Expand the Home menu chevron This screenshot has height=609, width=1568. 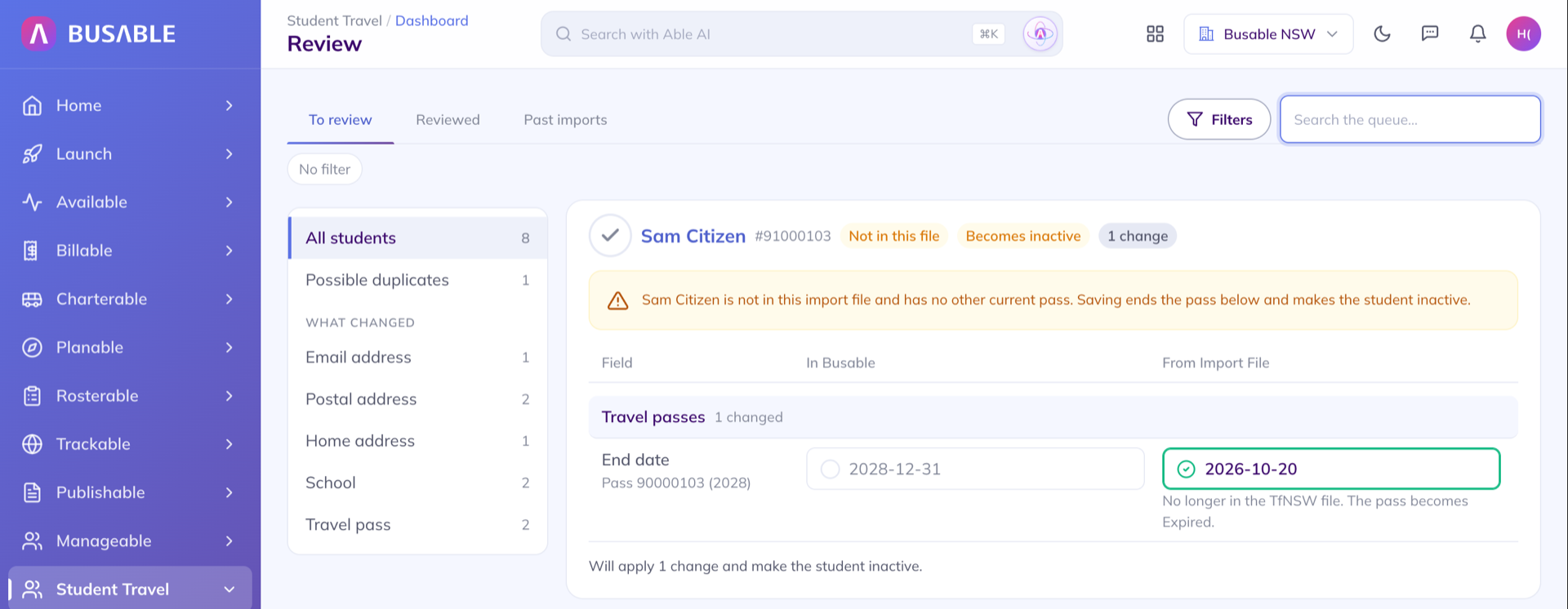pyautogui.click(x=229, y=105)
